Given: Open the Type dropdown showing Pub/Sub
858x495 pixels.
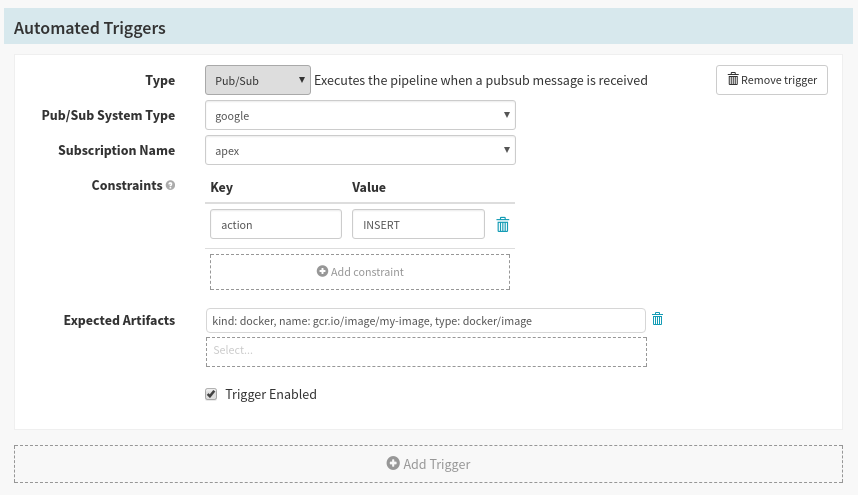Looking at the screenshot, I should coord(258,80).
